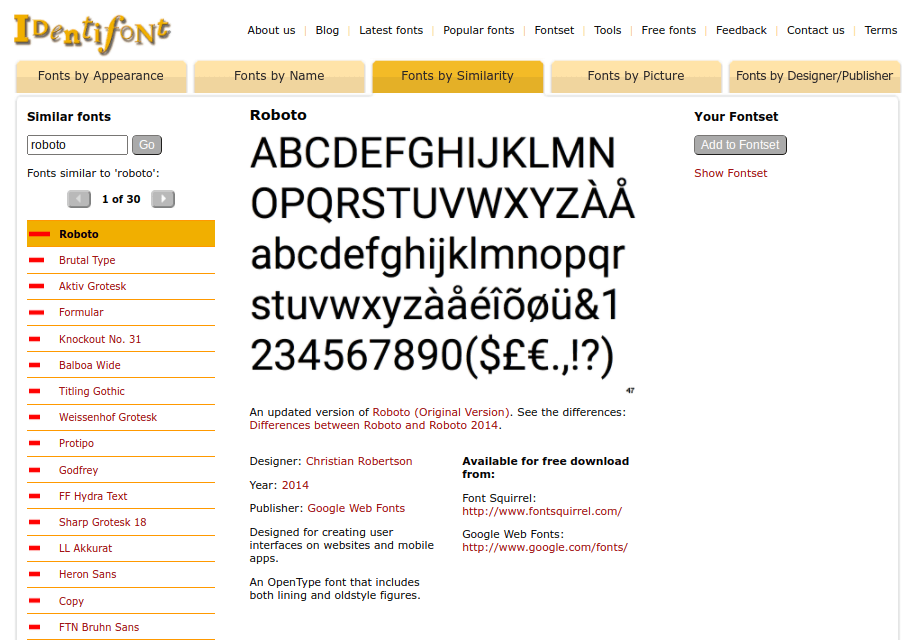Open LL Akkurat font
Viewport: 915px width, 640px height.
coord(85,548)
